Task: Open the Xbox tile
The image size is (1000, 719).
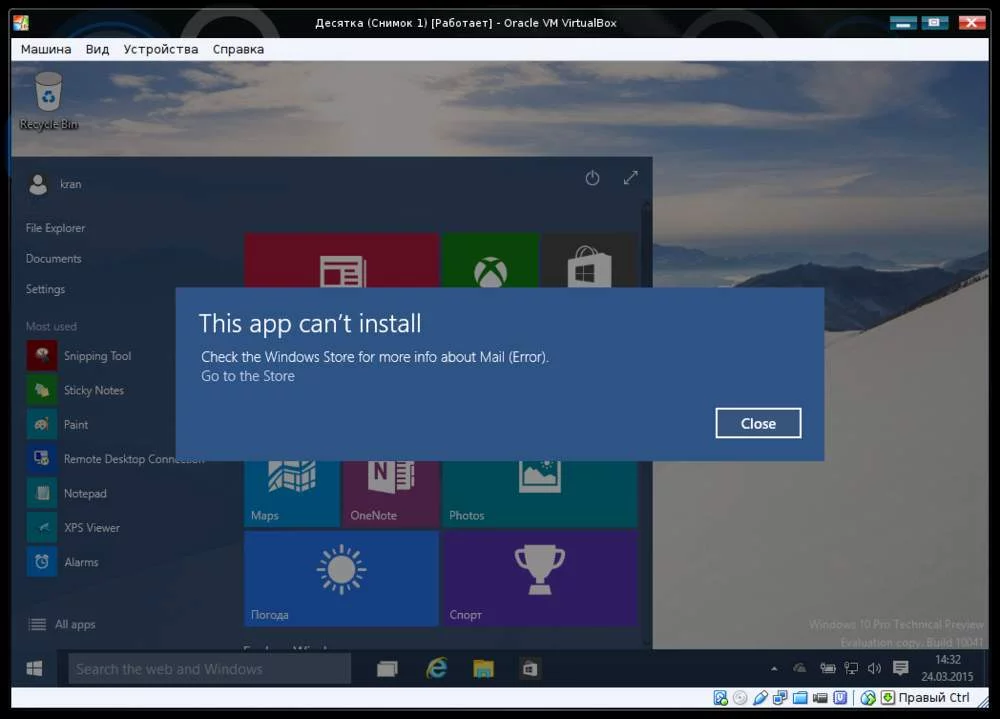Action: point(490,260)
